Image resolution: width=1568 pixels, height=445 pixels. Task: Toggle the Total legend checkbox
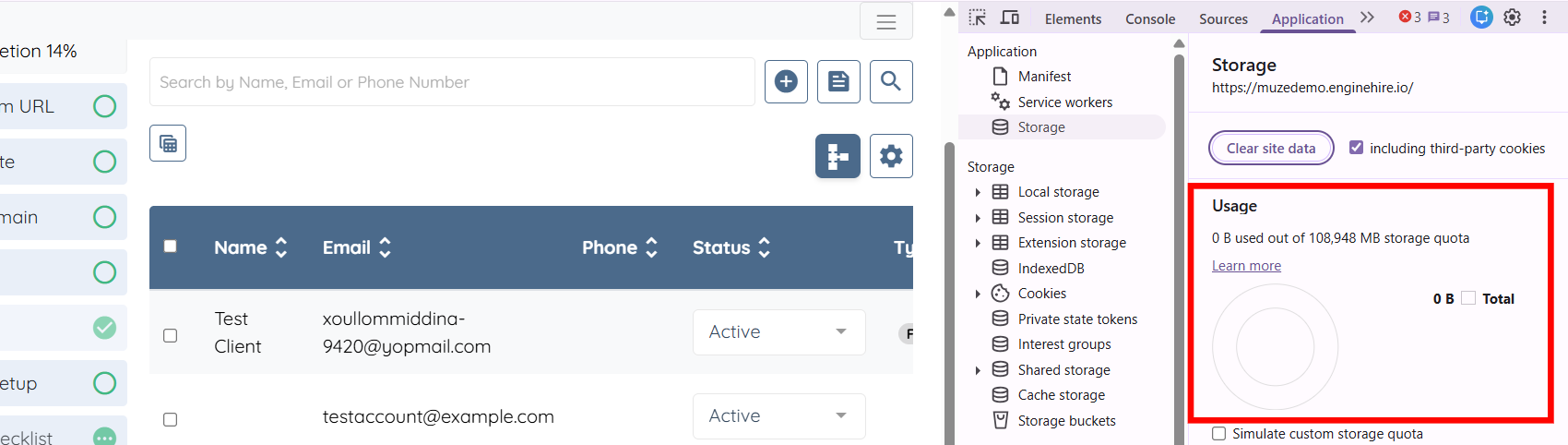(x=1468, y=298)
